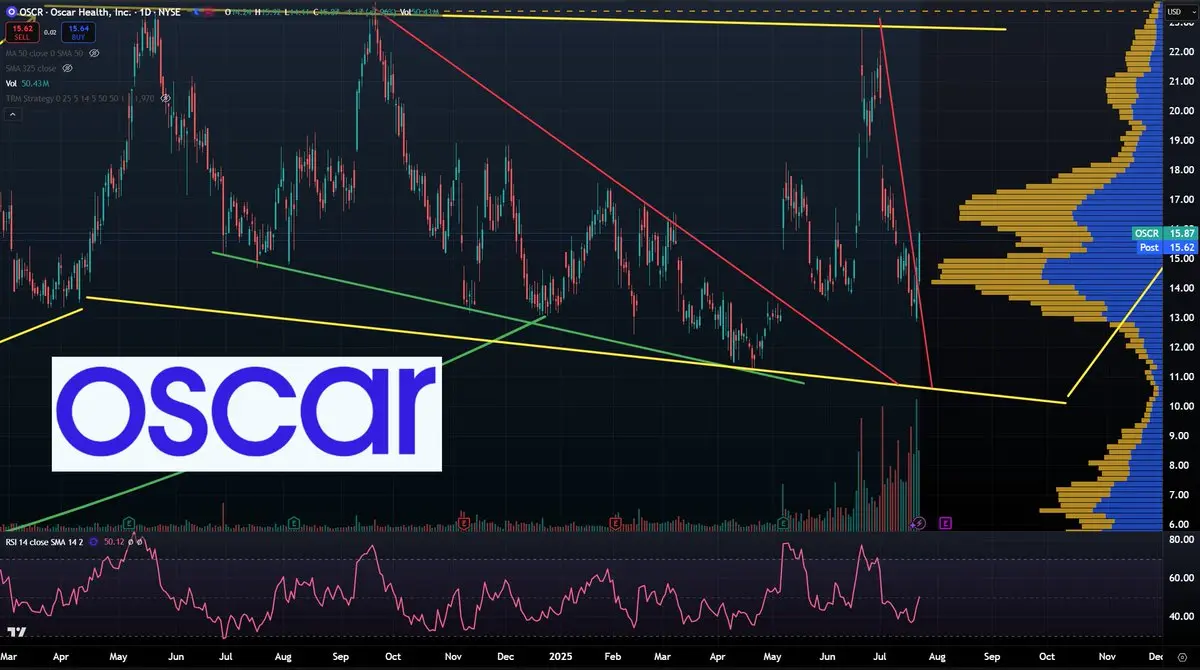Click the purple lightning event marker
The image size is (1200, 670).
[920, 523]
